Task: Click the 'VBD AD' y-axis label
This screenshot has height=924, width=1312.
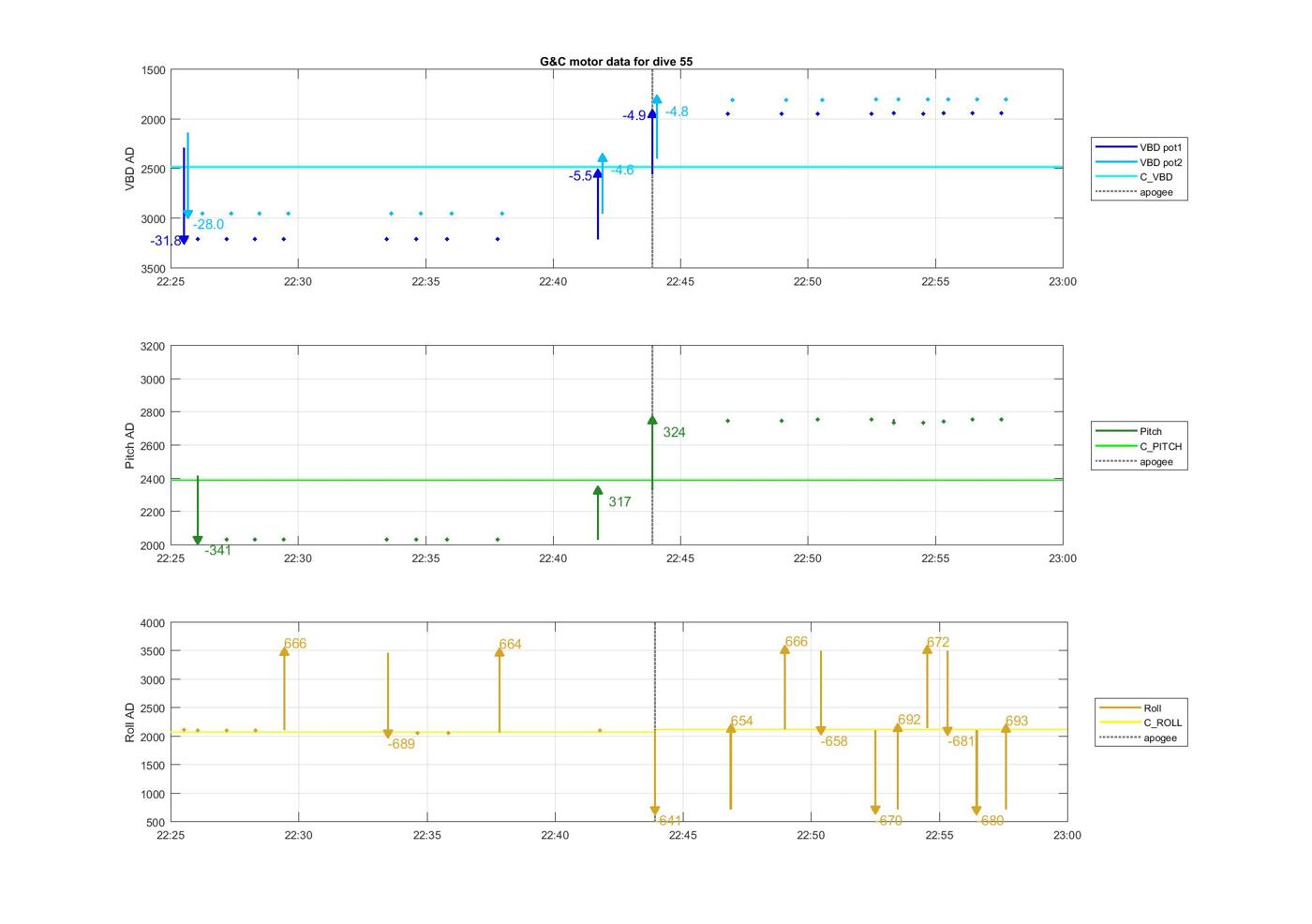Action: tap(130, 170)
